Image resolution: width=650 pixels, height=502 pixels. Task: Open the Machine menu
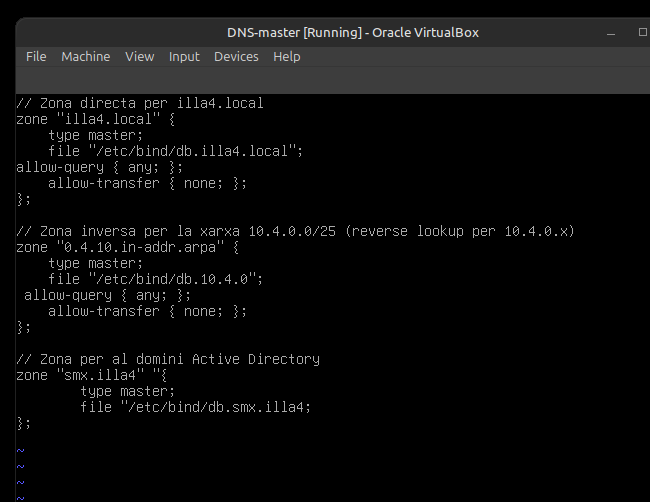click(85, 57)
